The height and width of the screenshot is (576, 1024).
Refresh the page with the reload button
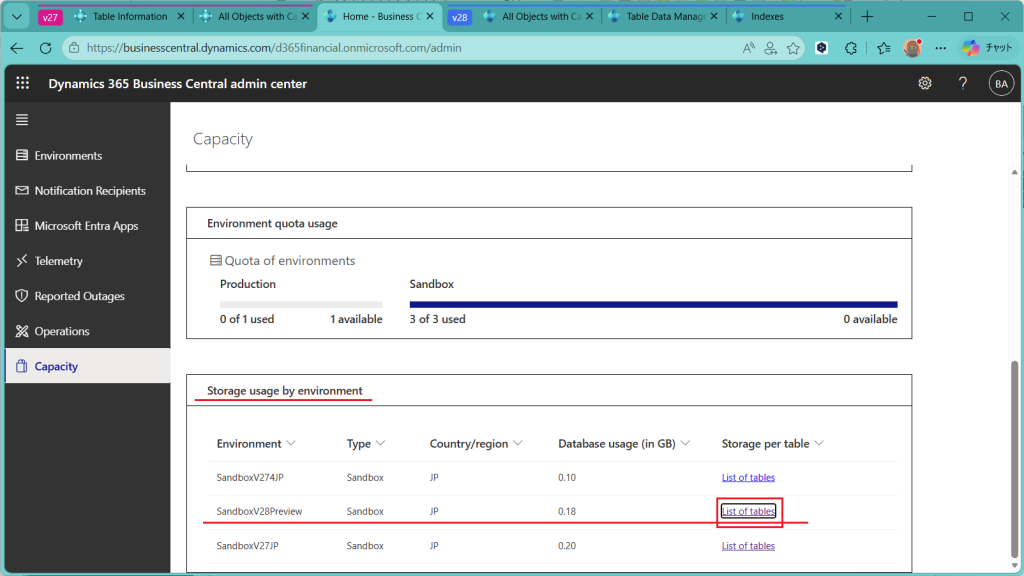(x=45, y=48)
